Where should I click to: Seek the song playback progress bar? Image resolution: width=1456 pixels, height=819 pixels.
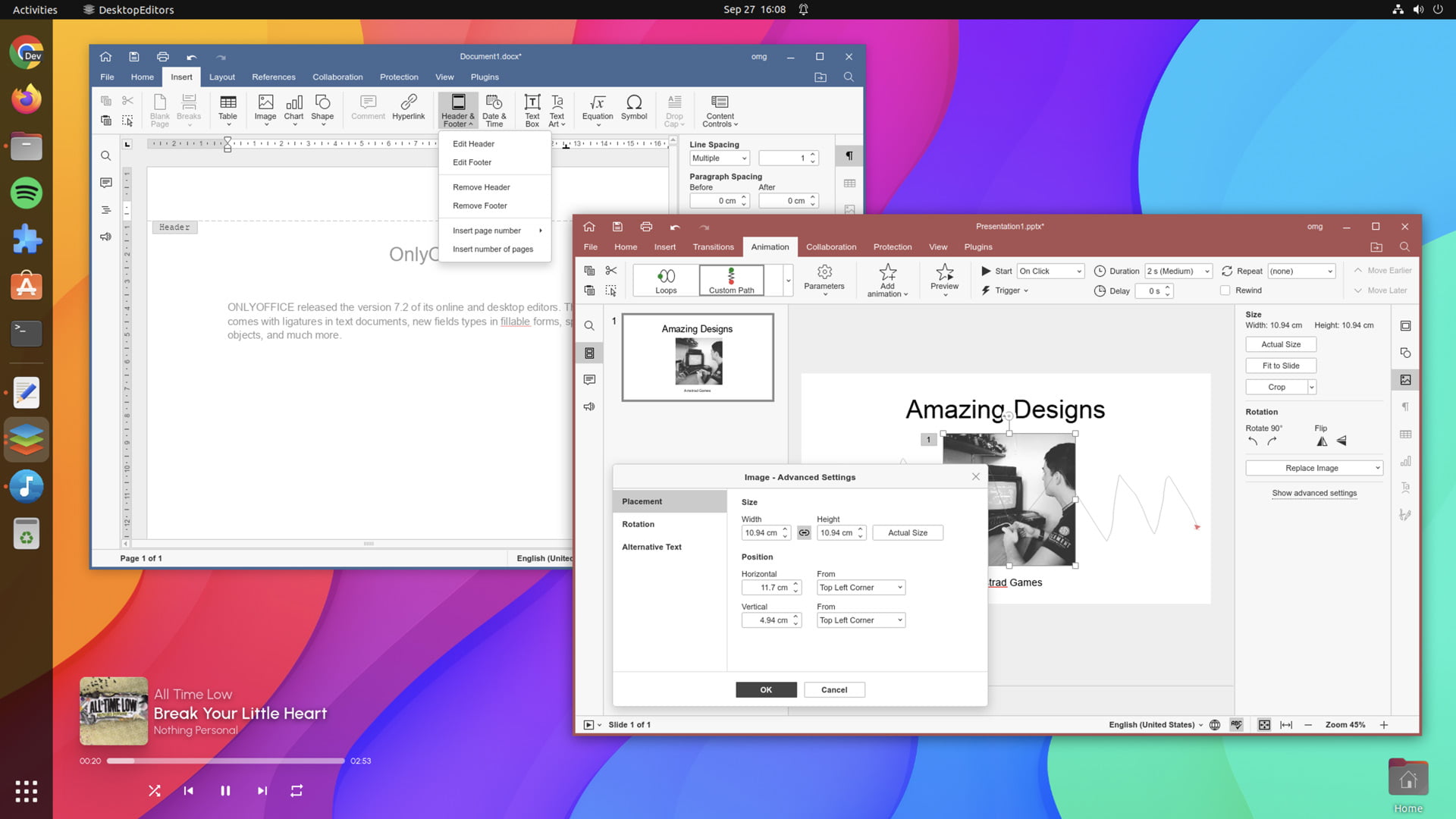tap(225, 761)
